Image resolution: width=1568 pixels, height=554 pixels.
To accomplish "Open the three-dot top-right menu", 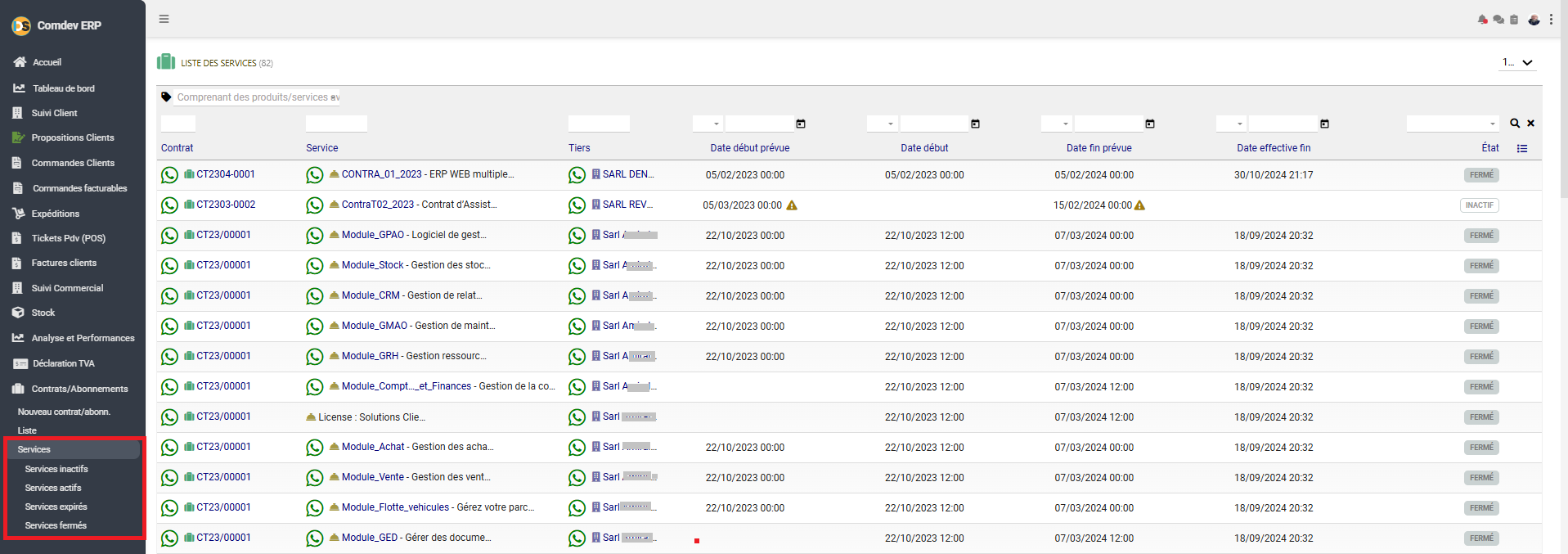I will [1551, 19].
